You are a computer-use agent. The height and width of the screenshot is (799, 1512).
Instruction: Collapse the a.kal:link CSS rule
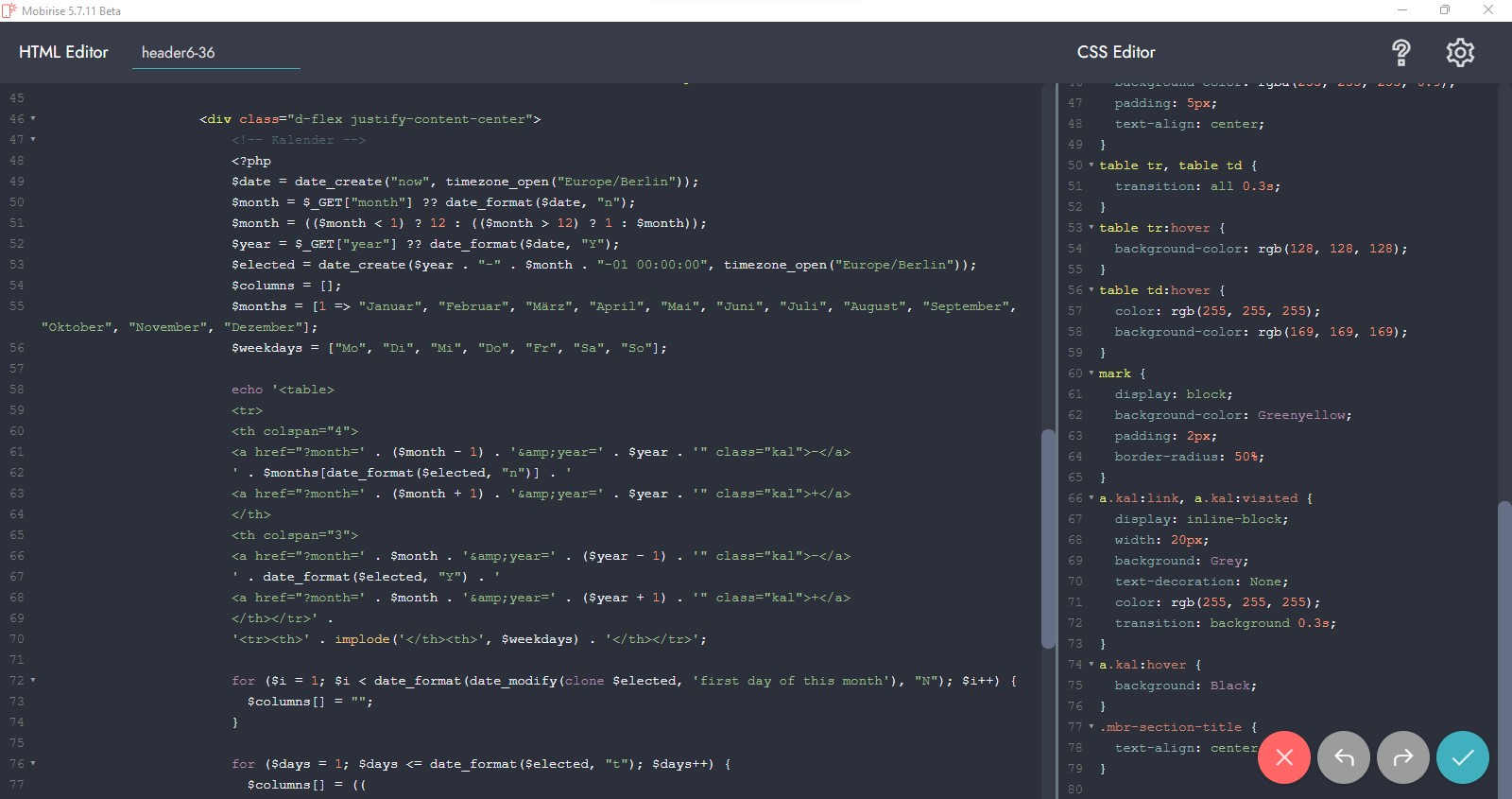[1091, 498]
